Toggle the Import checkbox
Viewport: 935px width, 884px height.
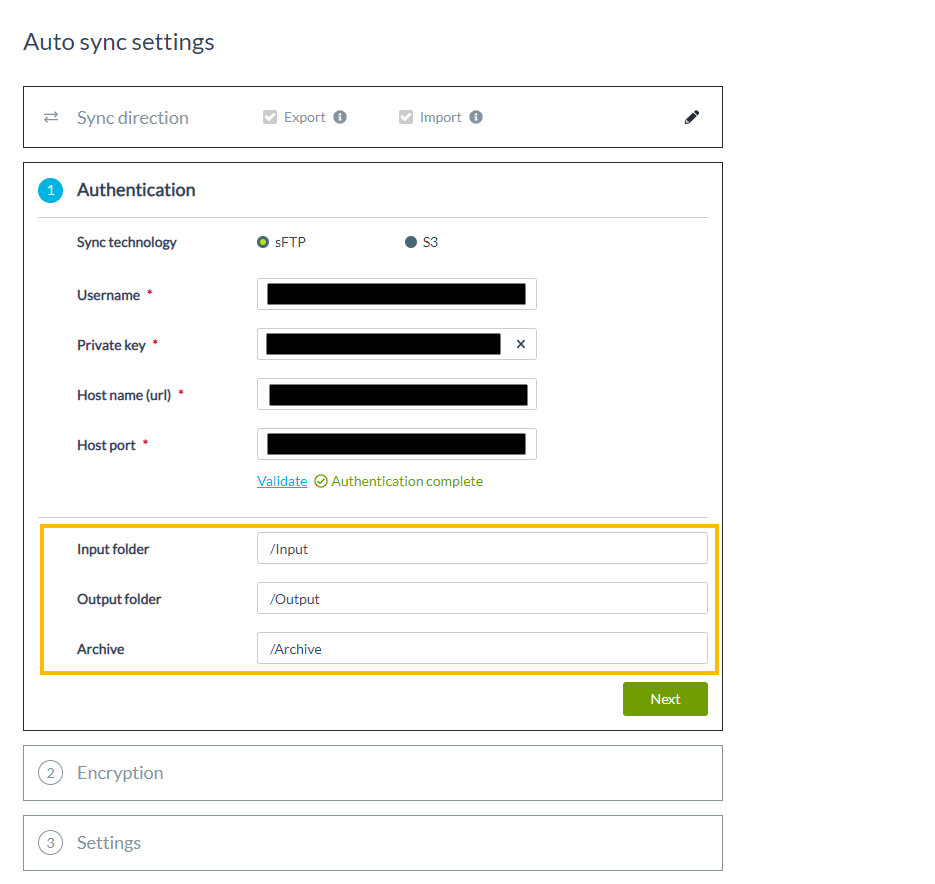pos(406,117)
